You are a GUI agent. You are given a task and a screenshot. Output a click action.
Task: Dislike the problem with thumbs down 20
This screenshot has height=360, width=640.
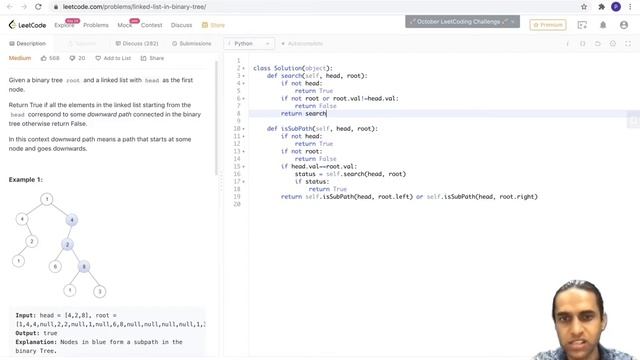pos(77,58)
